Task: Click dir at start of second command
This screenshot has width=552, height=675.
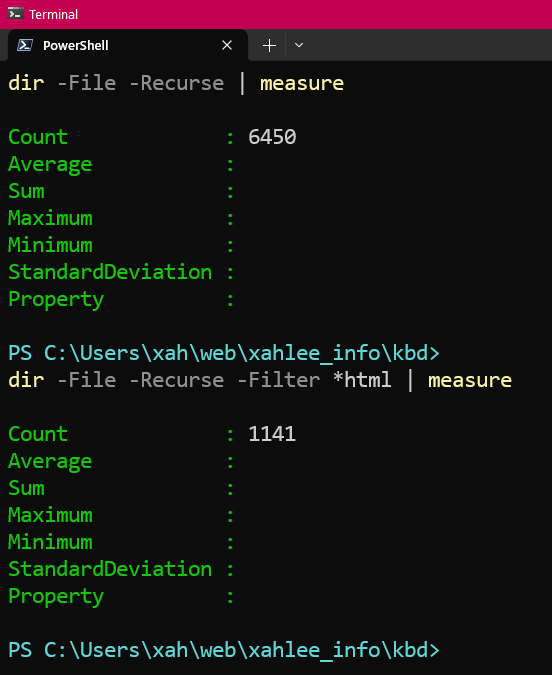Action: pos(26,380)
